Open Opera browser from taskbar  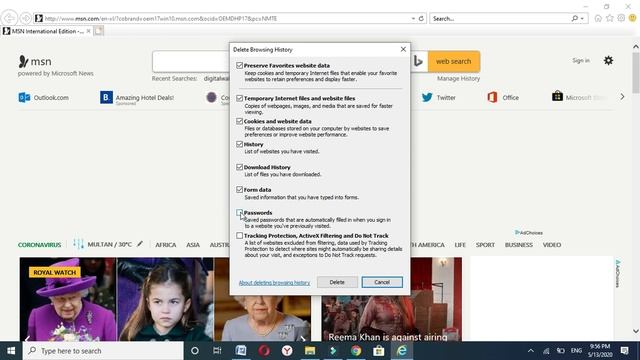(x=264, y=351)
